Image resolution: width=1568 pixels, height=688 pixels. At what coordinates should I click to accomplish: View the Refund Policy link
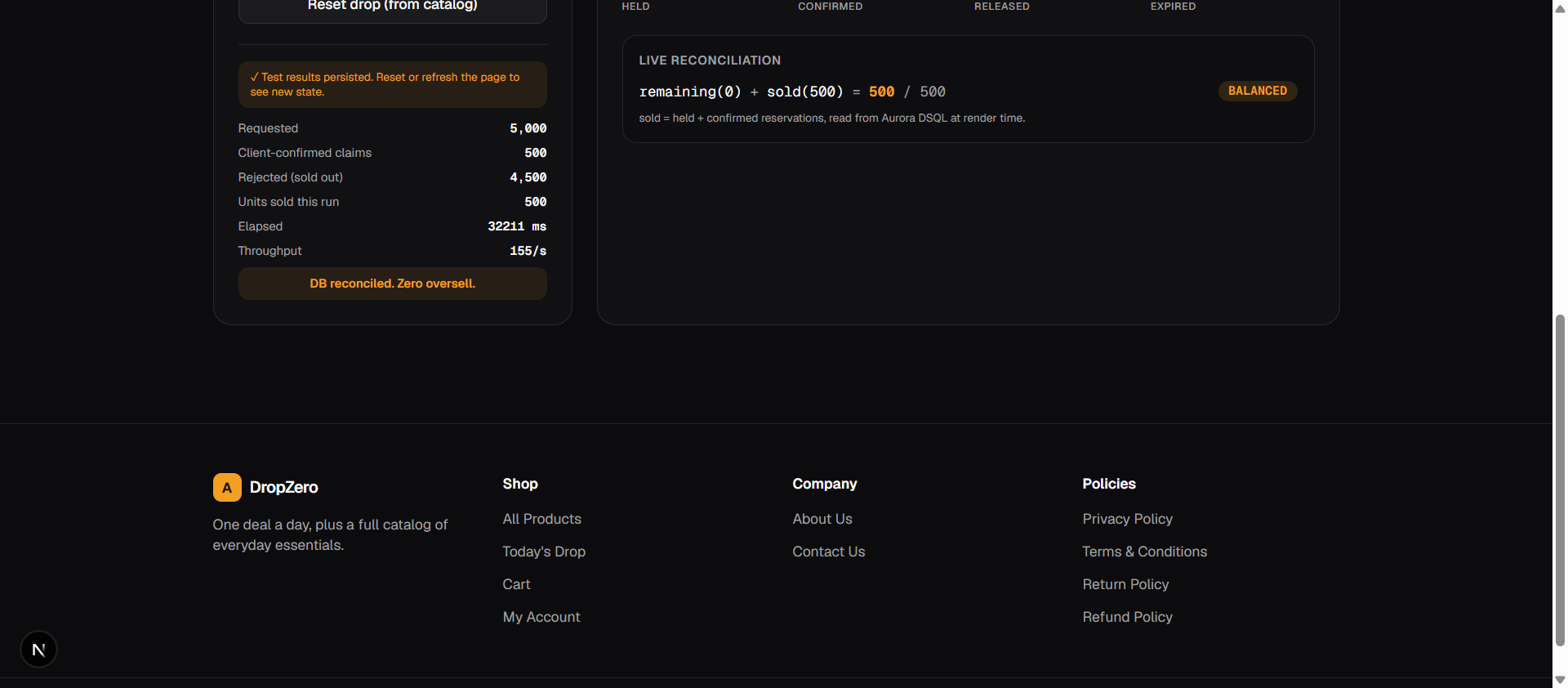coord(1128,617)
